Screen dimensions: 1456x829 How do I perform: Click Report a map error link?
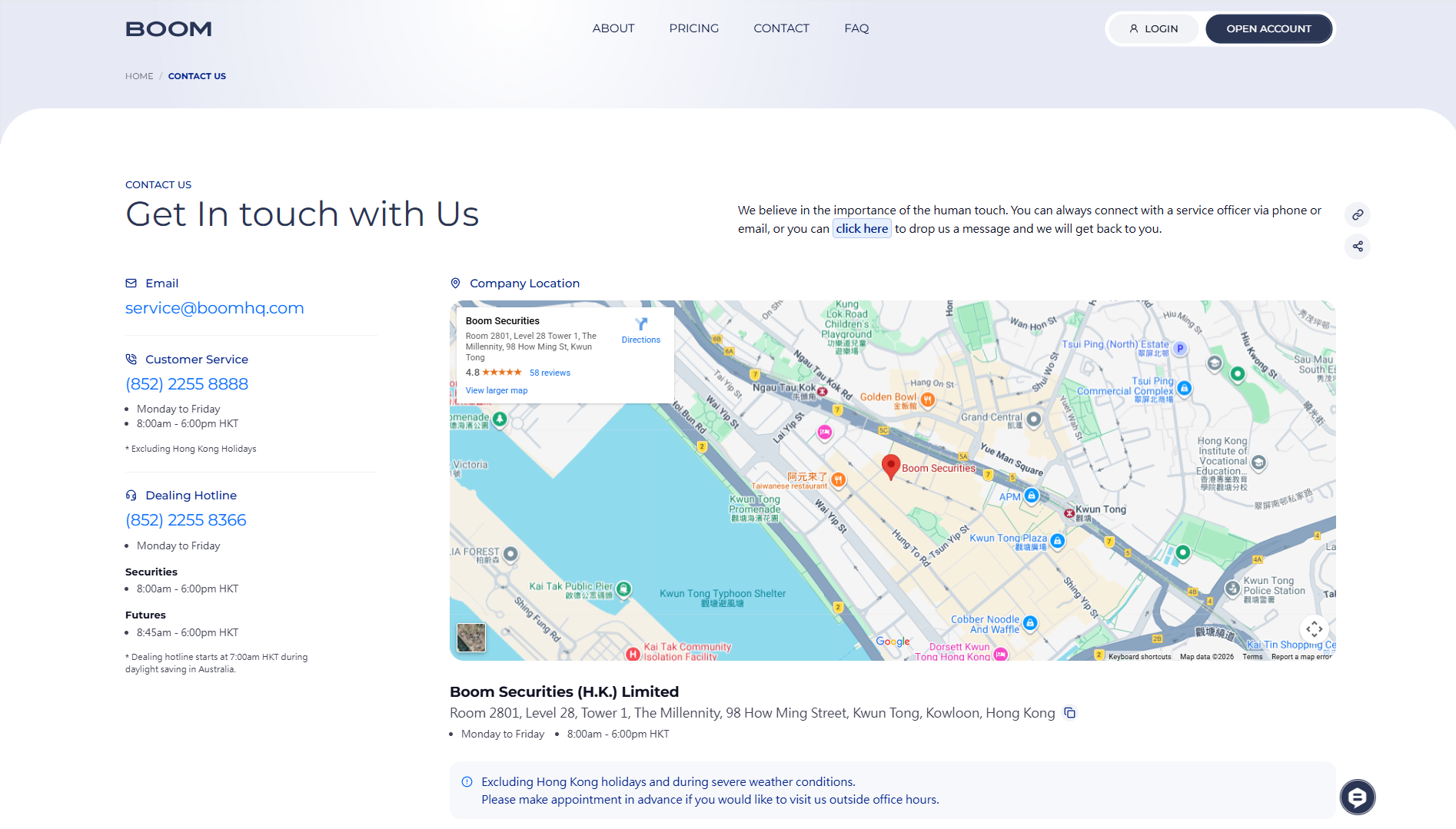[1301, 657]
